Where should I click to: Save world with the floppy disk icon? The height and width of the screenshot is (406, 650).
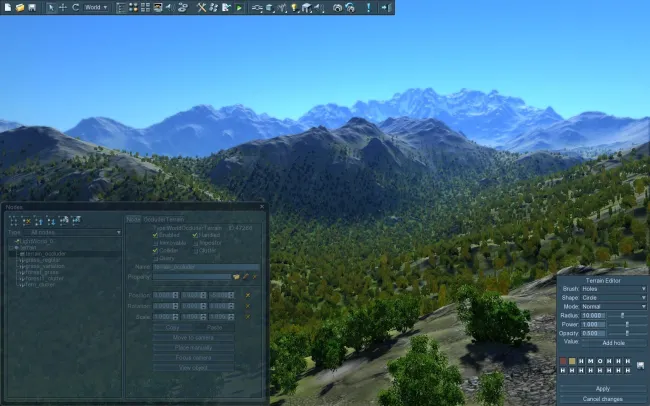32,7
